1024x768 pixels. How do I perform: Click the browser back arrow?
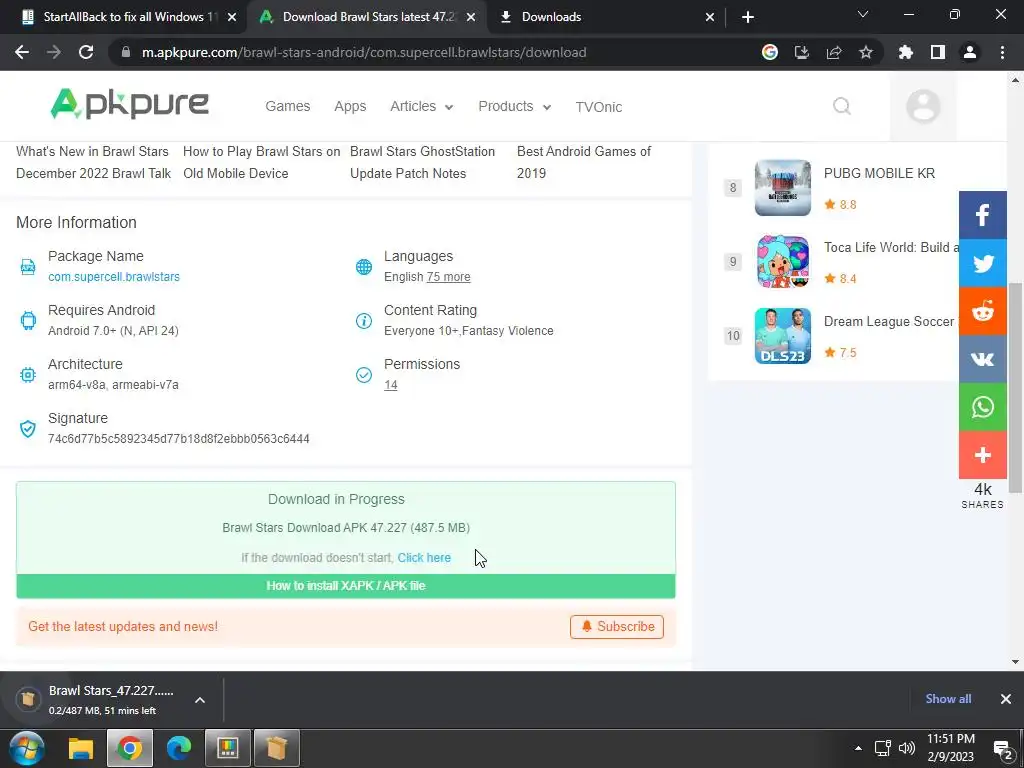click(x=22, y=52)
